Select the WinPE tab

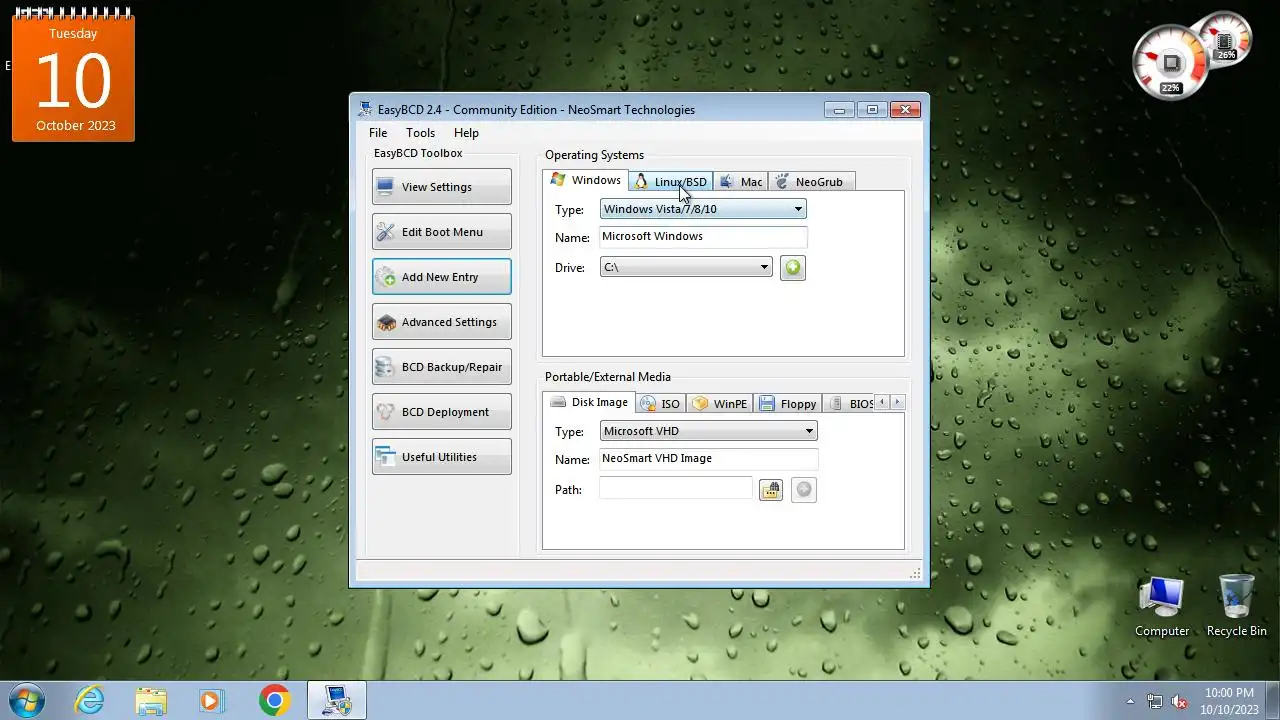[x=720, y=404]
